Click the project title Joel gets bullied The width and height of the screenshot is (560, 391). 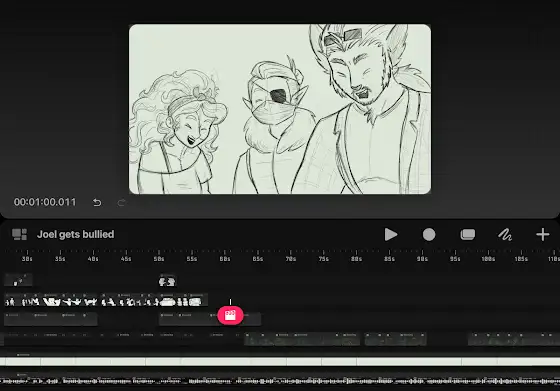tap(76, 234)
